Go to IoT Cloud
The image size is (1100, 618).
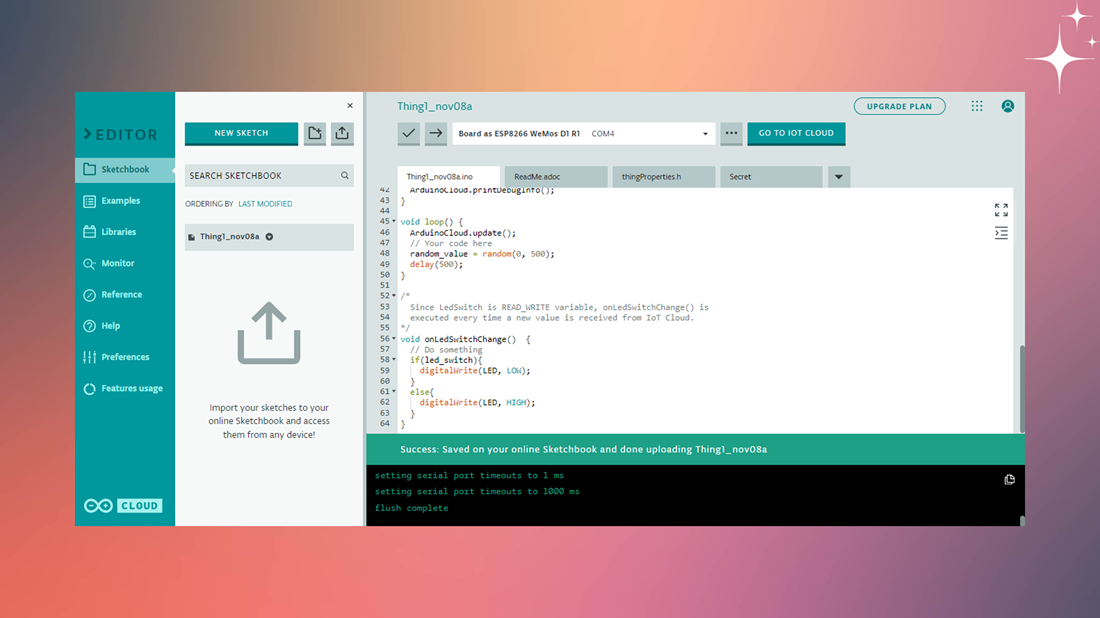coord(796,133)
